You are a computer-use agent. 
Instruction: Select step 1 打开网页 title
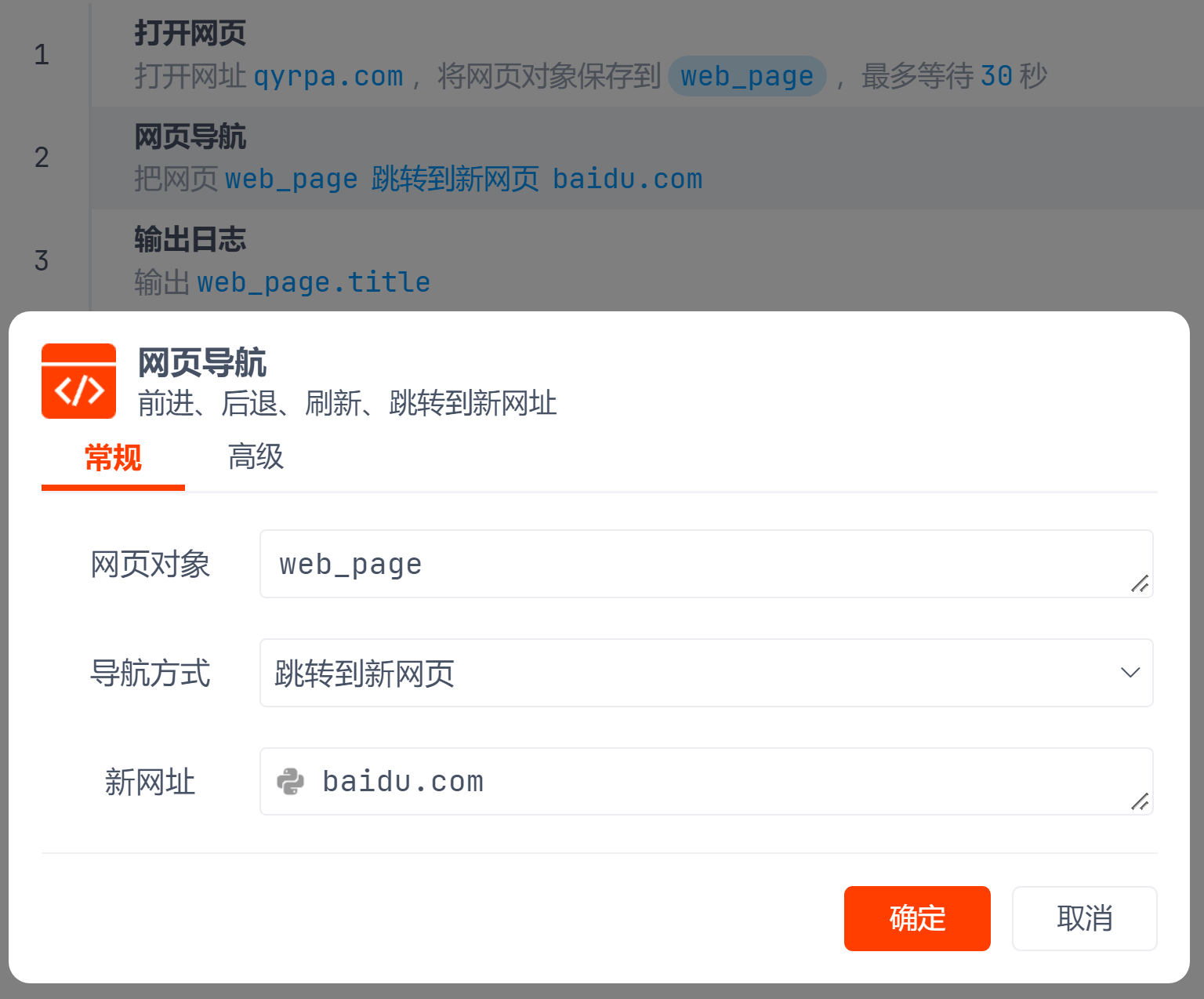190,34
